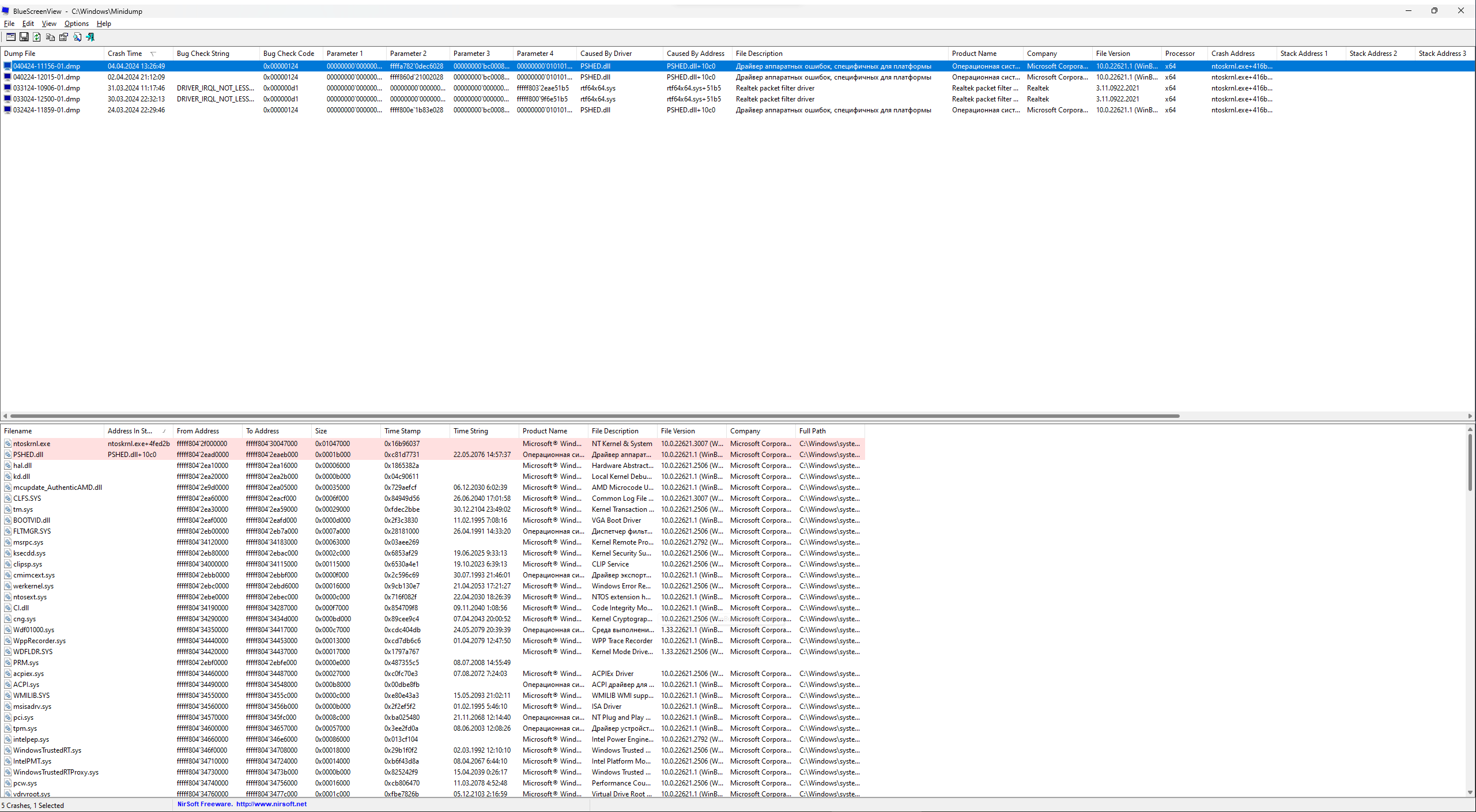Sort lower pane by Full Path header
The width and height of the screenshot is (1476, 812).
830,431
